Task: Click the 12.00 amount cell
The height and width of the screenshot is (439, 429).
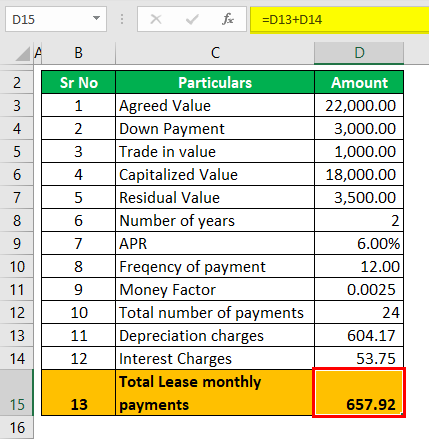Action: tap(359, 266)
